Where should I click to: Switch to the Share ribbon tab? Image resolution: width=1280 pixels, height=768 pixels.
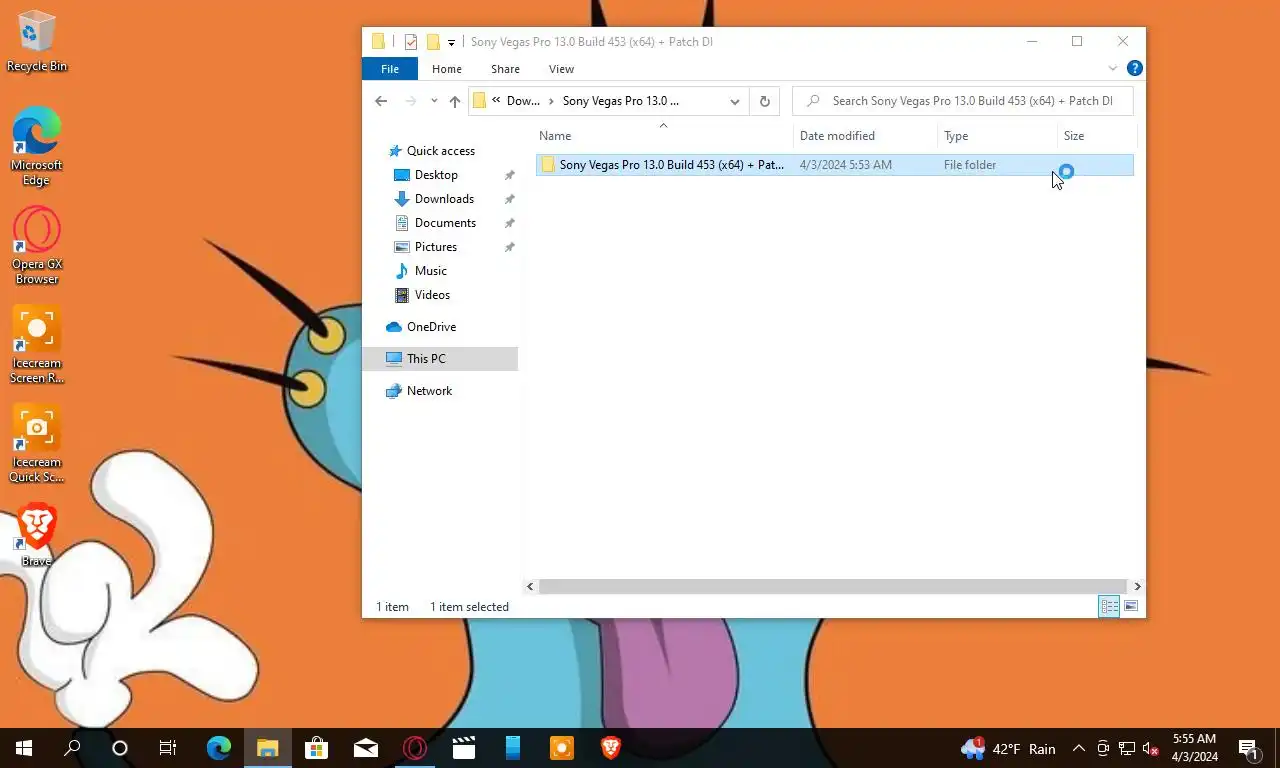[x=505, y=69]
